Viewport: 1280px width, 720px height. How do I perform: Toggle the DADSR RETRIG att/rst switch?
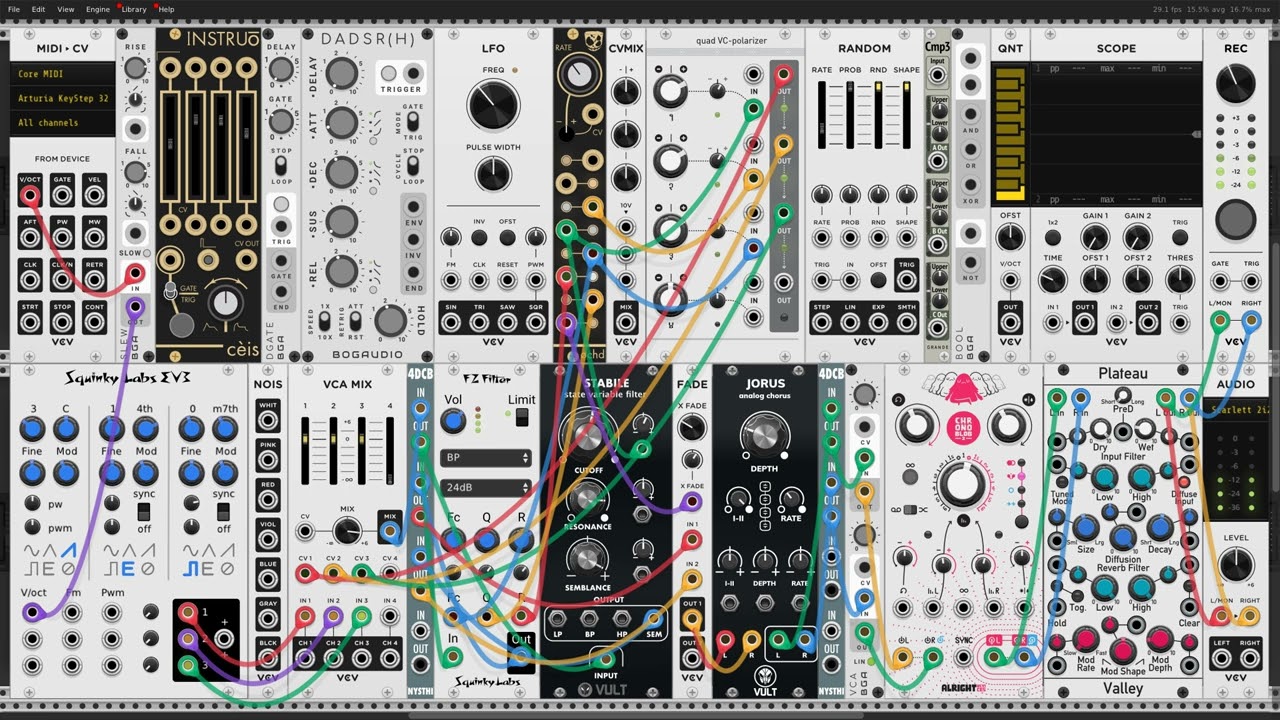coord(356,322)
